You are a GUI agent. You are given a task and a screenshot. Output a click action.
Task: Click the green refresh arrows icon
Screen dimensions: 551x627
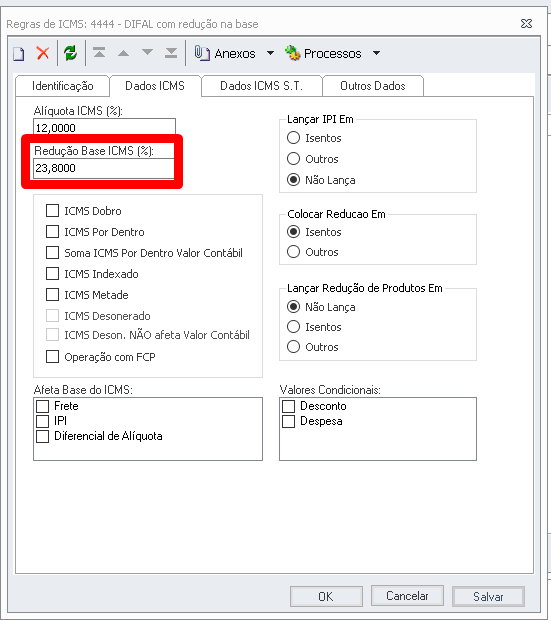pyautogui.click(x=71, y=53)
